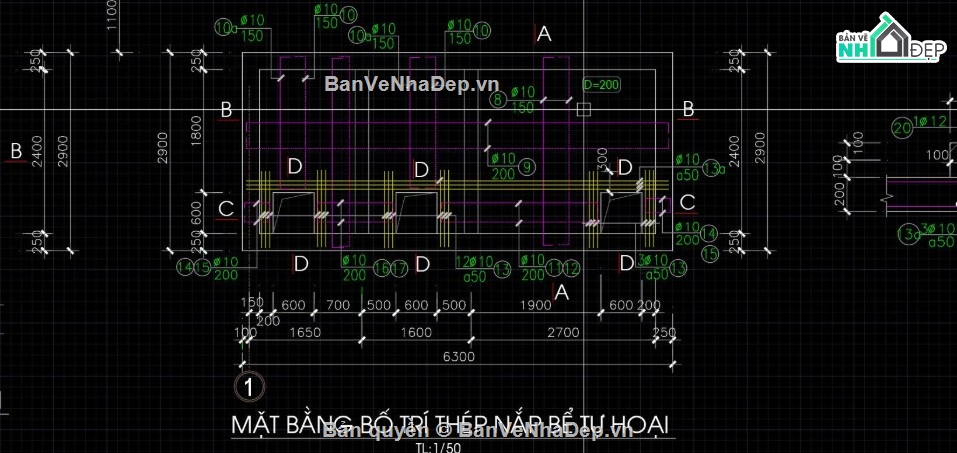Select the grid axis bubble numbered 1
957x453 pixels.
coord(248,386)
